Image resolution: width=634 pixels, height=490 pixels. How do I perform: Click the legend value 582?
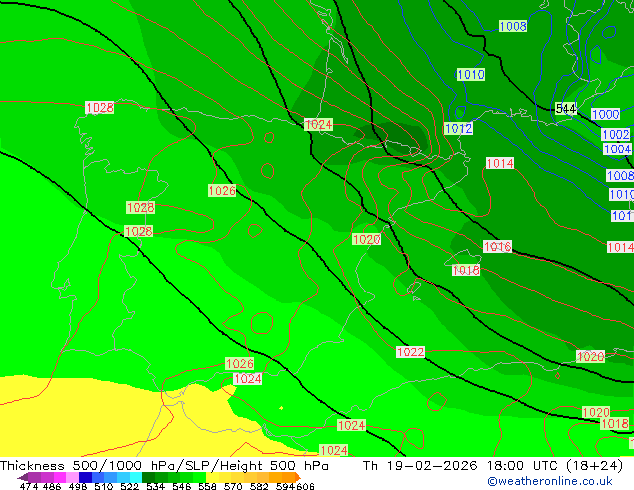coord(259,486)
